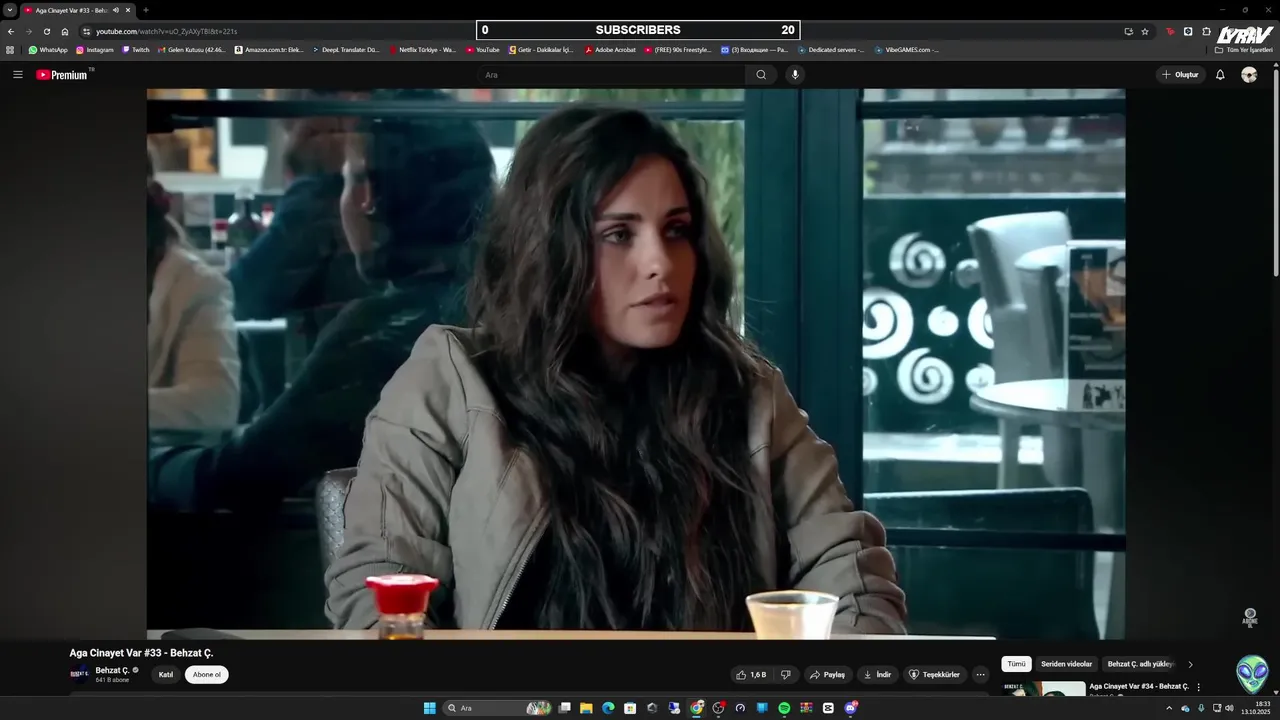Show hidden system tray icons chevron
The image size is (1280, 720).
pyautogui.click(x=1169, y=708)
